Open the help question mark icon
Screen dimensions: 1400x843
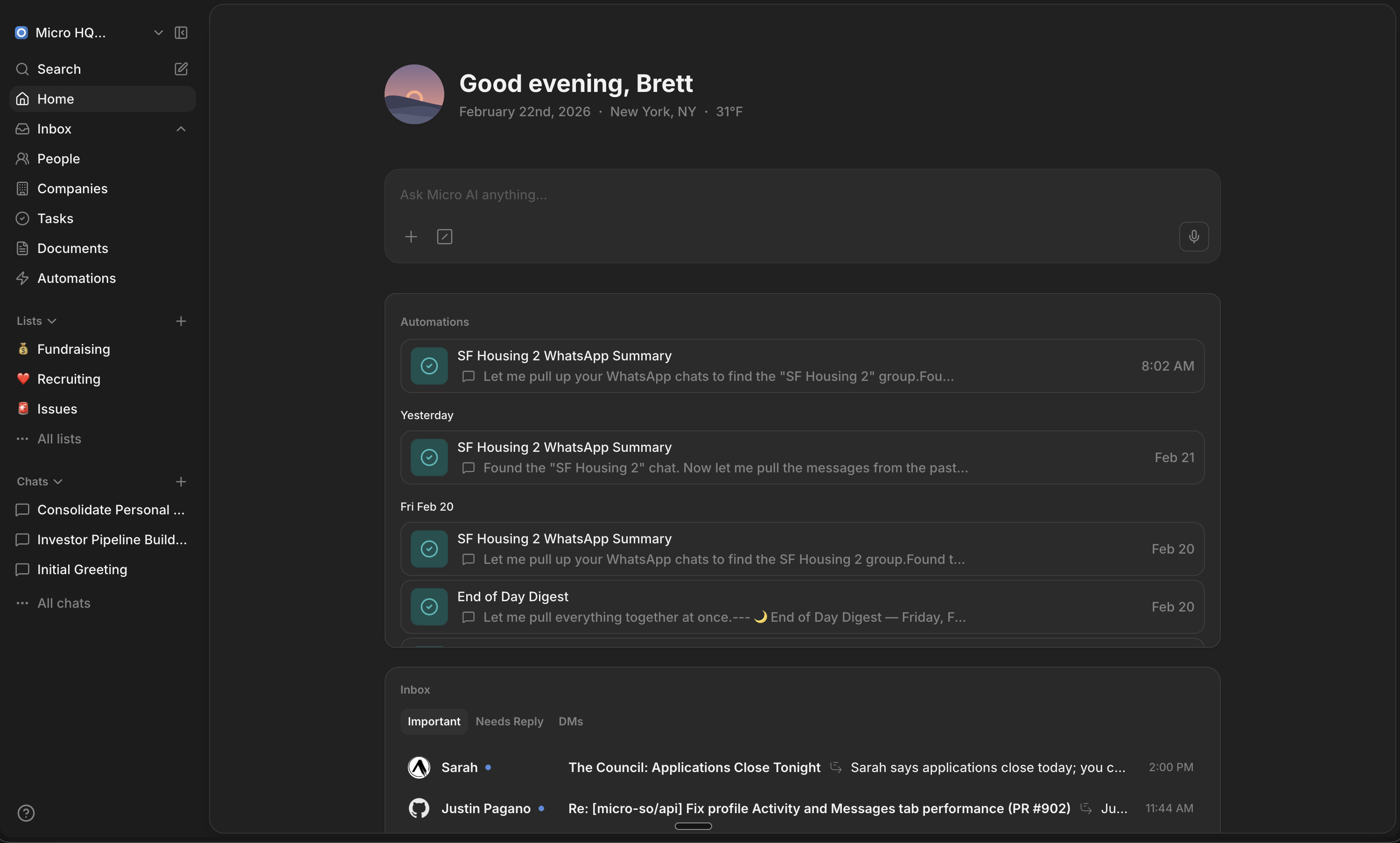click(x=26, y=813)
